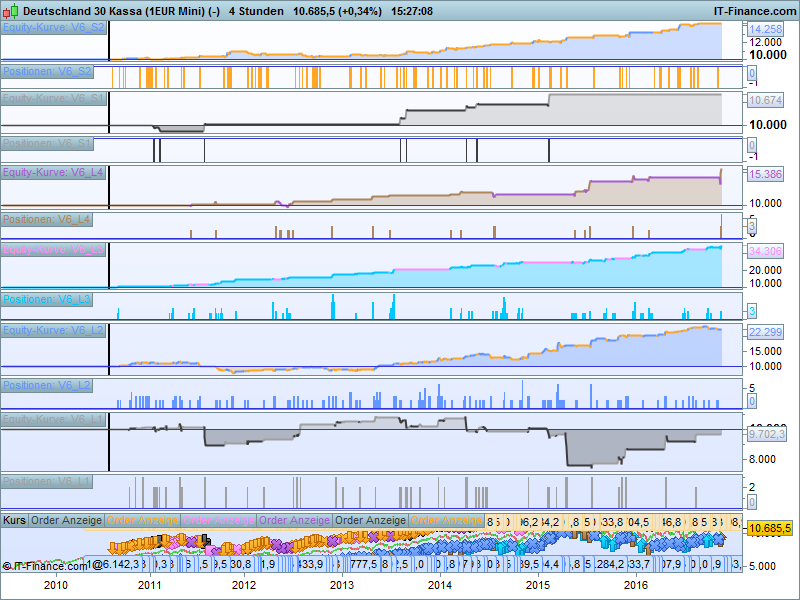800x600 pixels.
Task: Click the yellow 10.685,5 current price tag
Action: (x=770, y=528)
